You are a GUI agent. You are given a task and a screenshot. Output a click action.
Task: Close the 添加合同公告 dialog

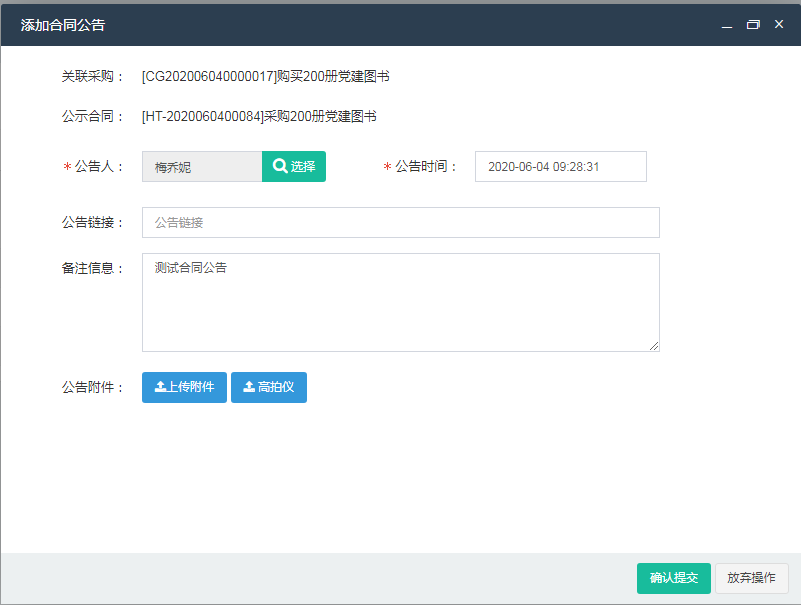[779, 24]
